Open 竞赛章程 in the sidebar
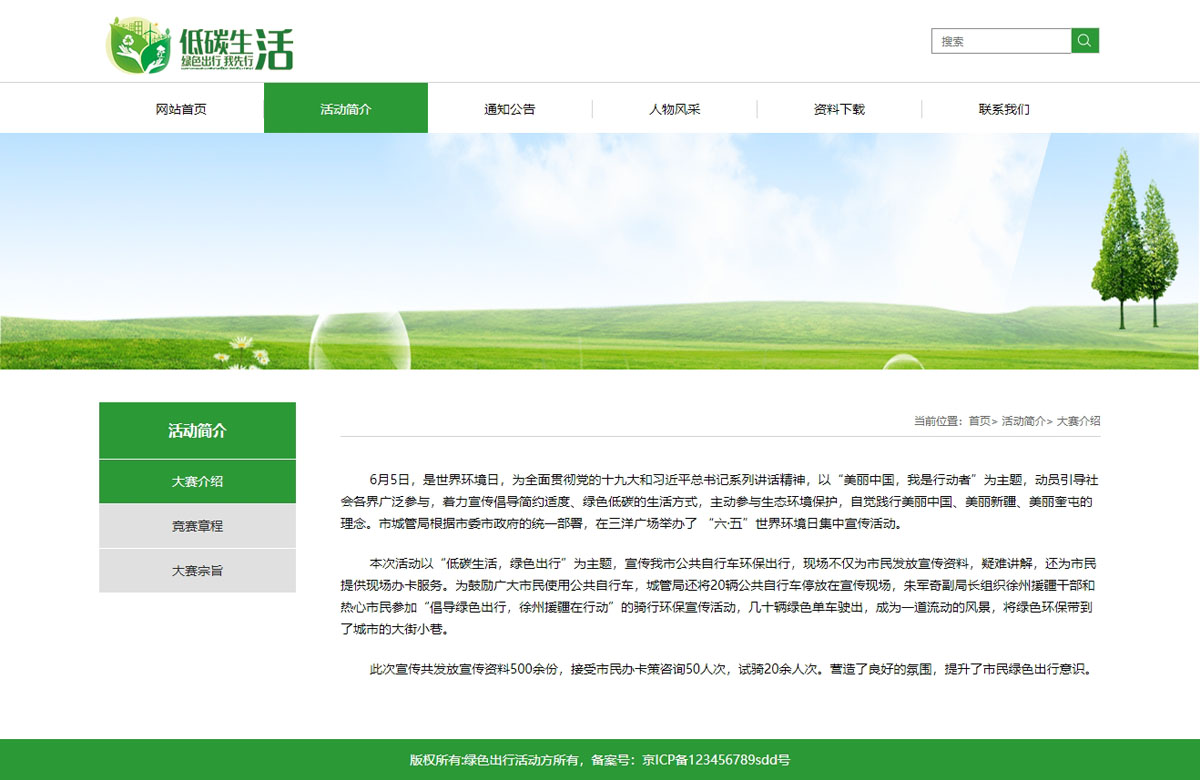Image resolution: width=1200 pixels, height=780 pixels. [197, 526]
